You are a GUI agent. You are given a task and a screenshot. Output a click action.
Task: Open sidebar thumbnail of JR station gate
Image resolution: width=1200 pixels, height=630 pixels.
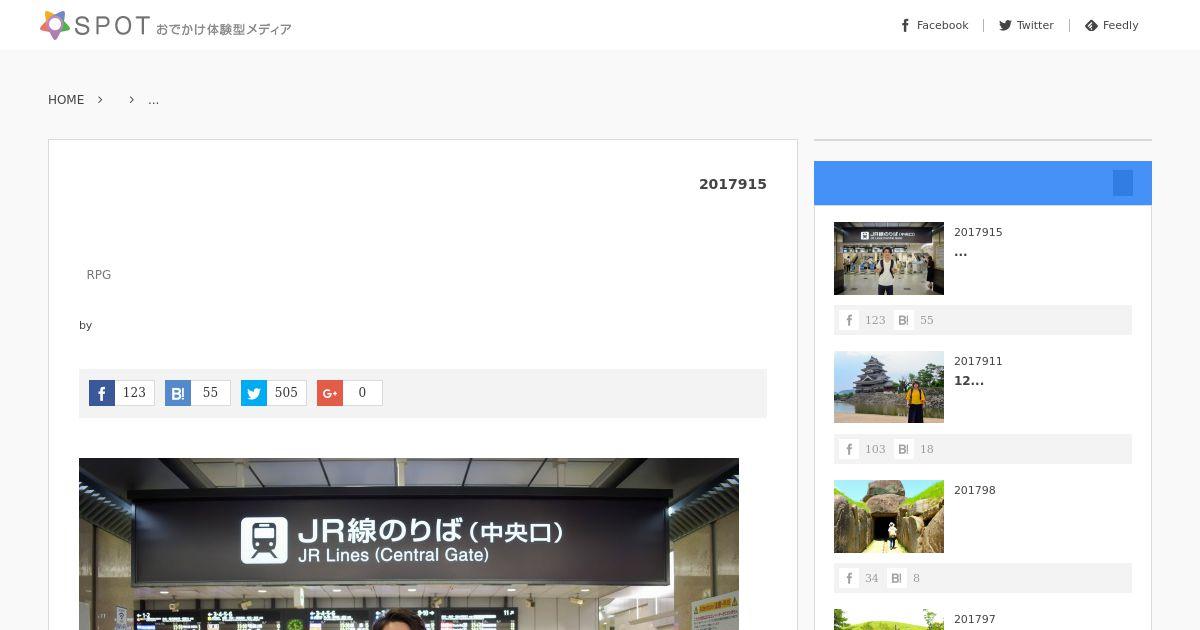(889, 258)
